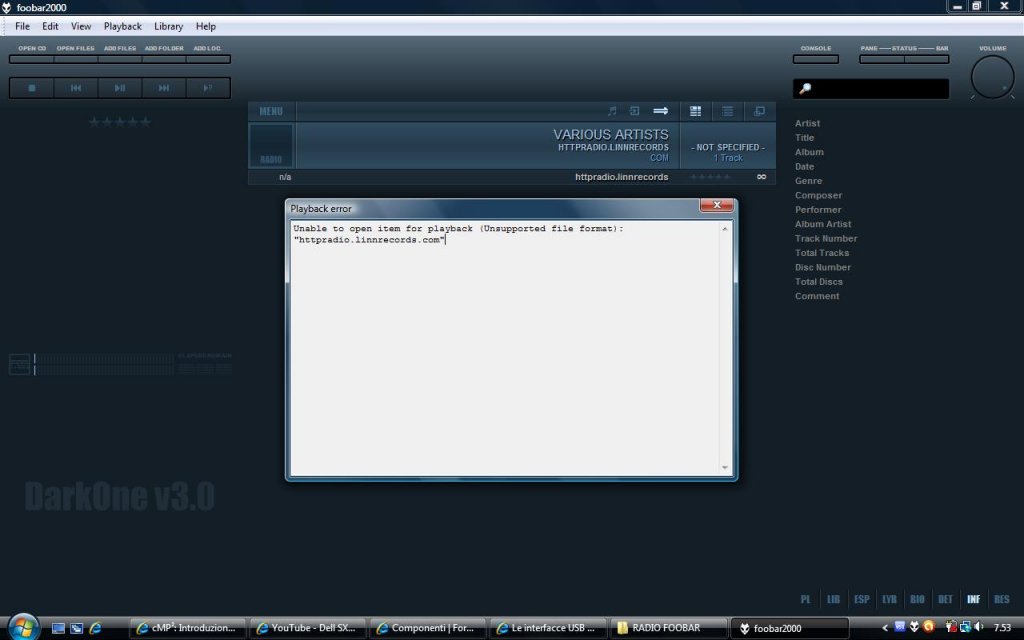Image resolution: width=1024 pixels, height=640 pixels.
Task: Click the error dialog scrollbar up arrow
Action: click(x=725, y=229)
